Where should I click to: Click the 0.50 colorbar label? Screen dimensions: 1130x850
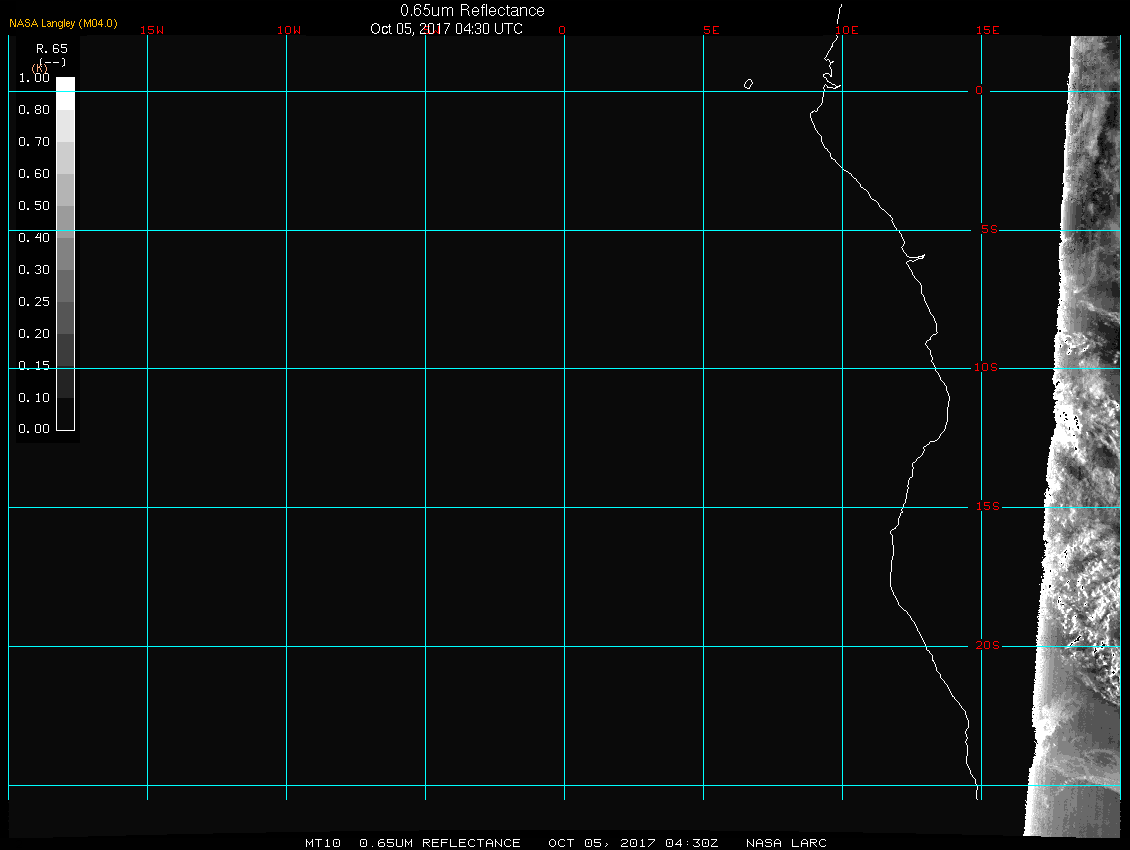(34, 205)
